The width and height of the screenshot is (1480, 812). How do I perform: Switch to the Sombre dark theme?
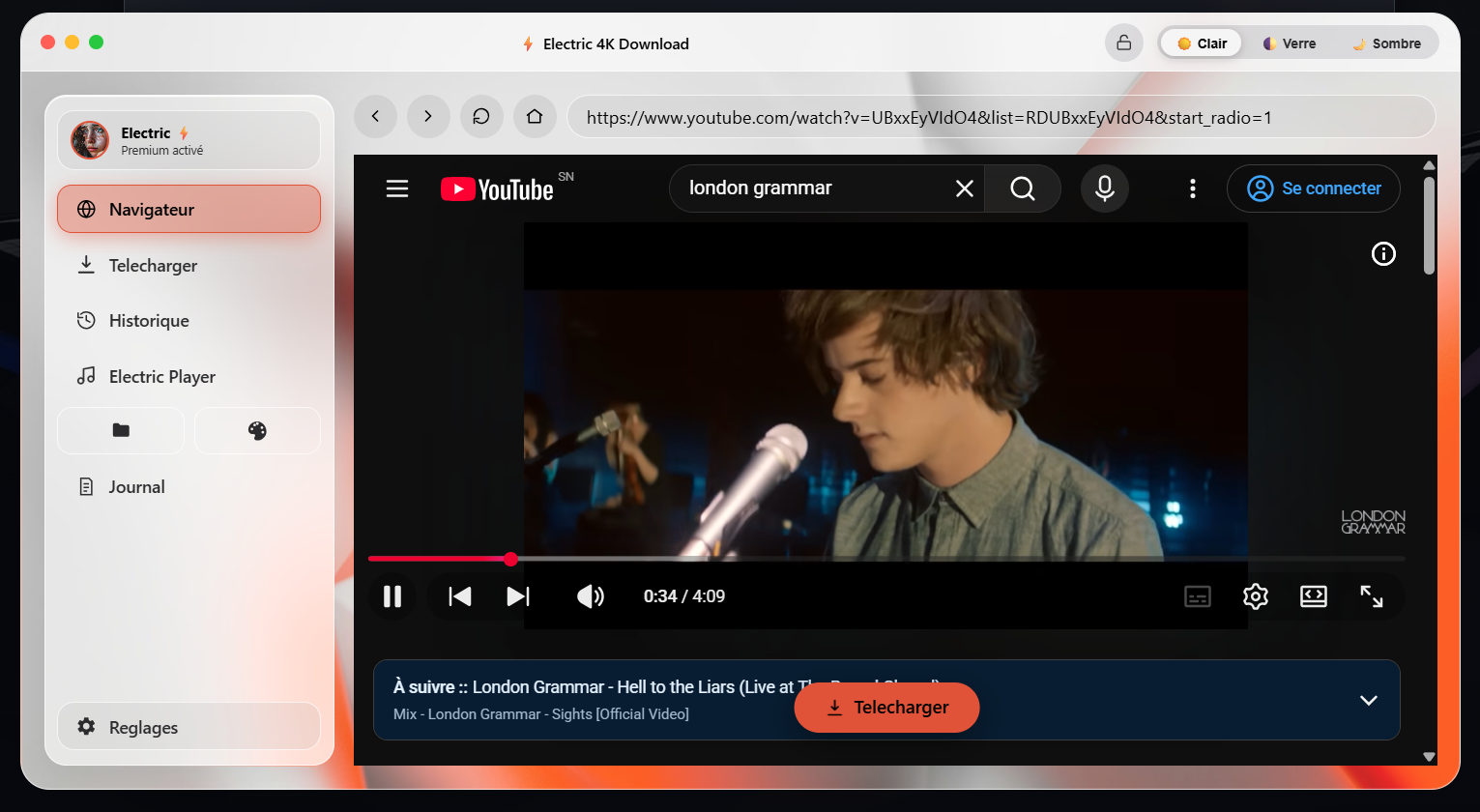(1386, 43)
